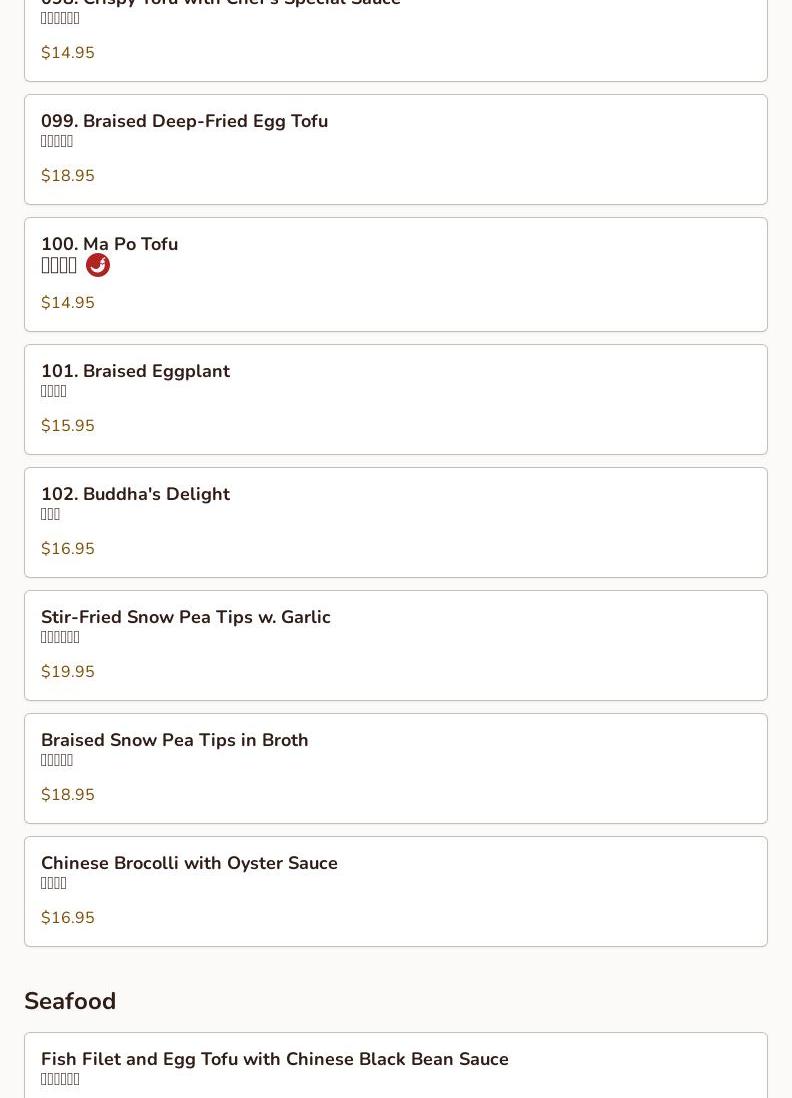792x1098 pixels.
Task: Pick Chinese Brocolli with Oyster Sauce title
Action: [x=189, y=863]
